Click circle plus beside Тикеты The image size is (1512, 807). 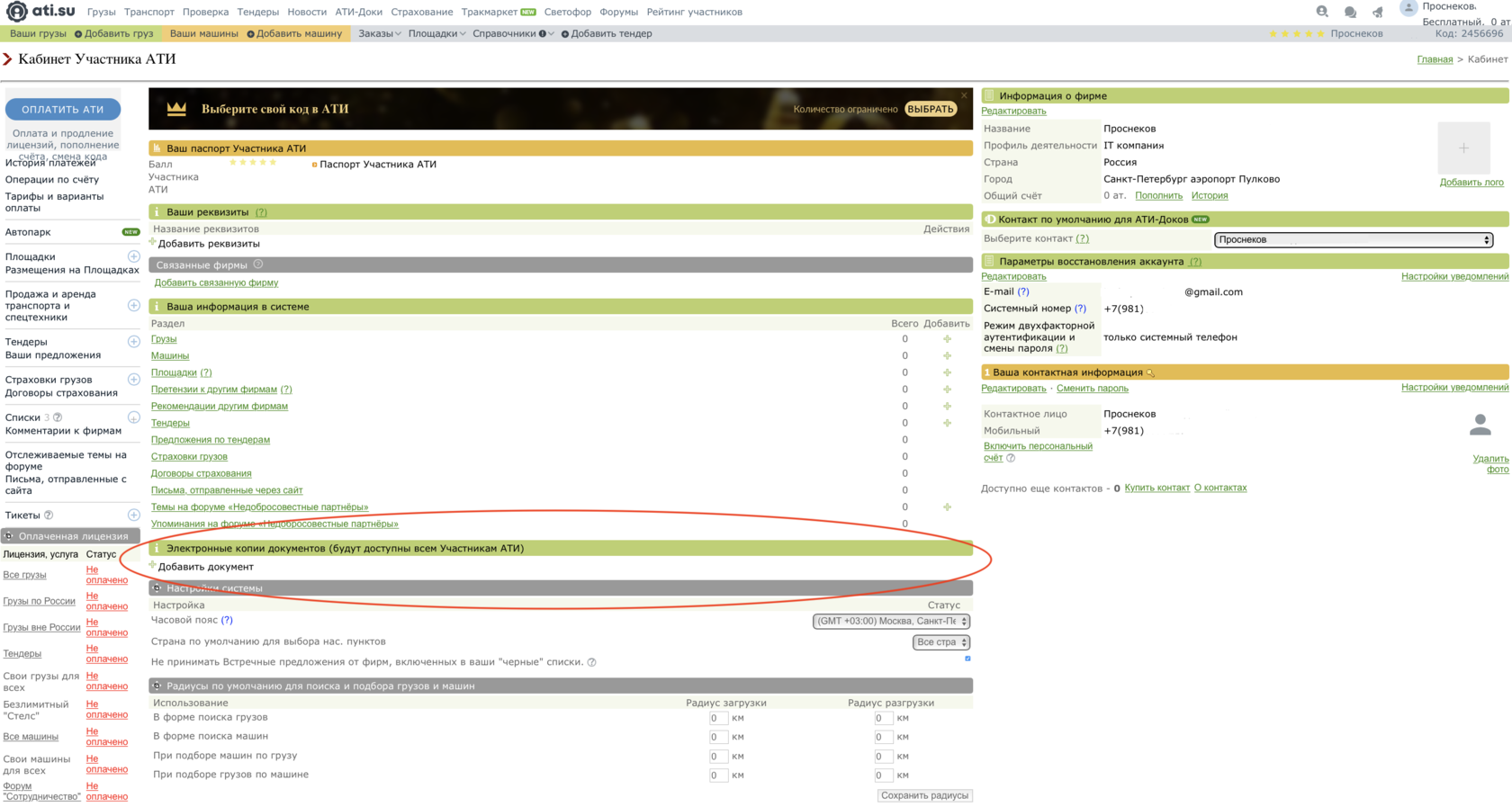coord(134,516)
